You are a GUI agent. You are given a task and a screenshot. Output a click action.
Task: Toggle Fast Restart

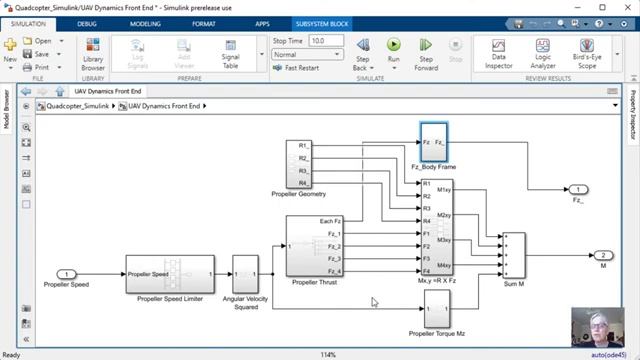click(296, 68)
